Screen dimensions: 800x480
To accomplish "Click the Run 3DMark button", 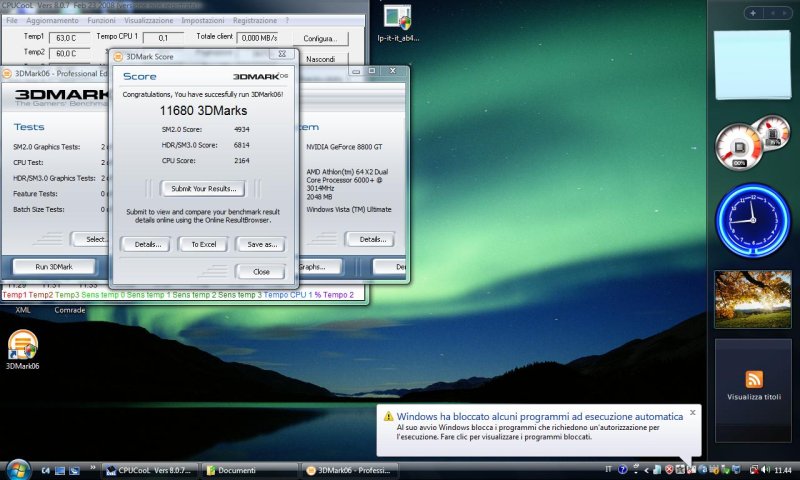I will click(54, 267).
